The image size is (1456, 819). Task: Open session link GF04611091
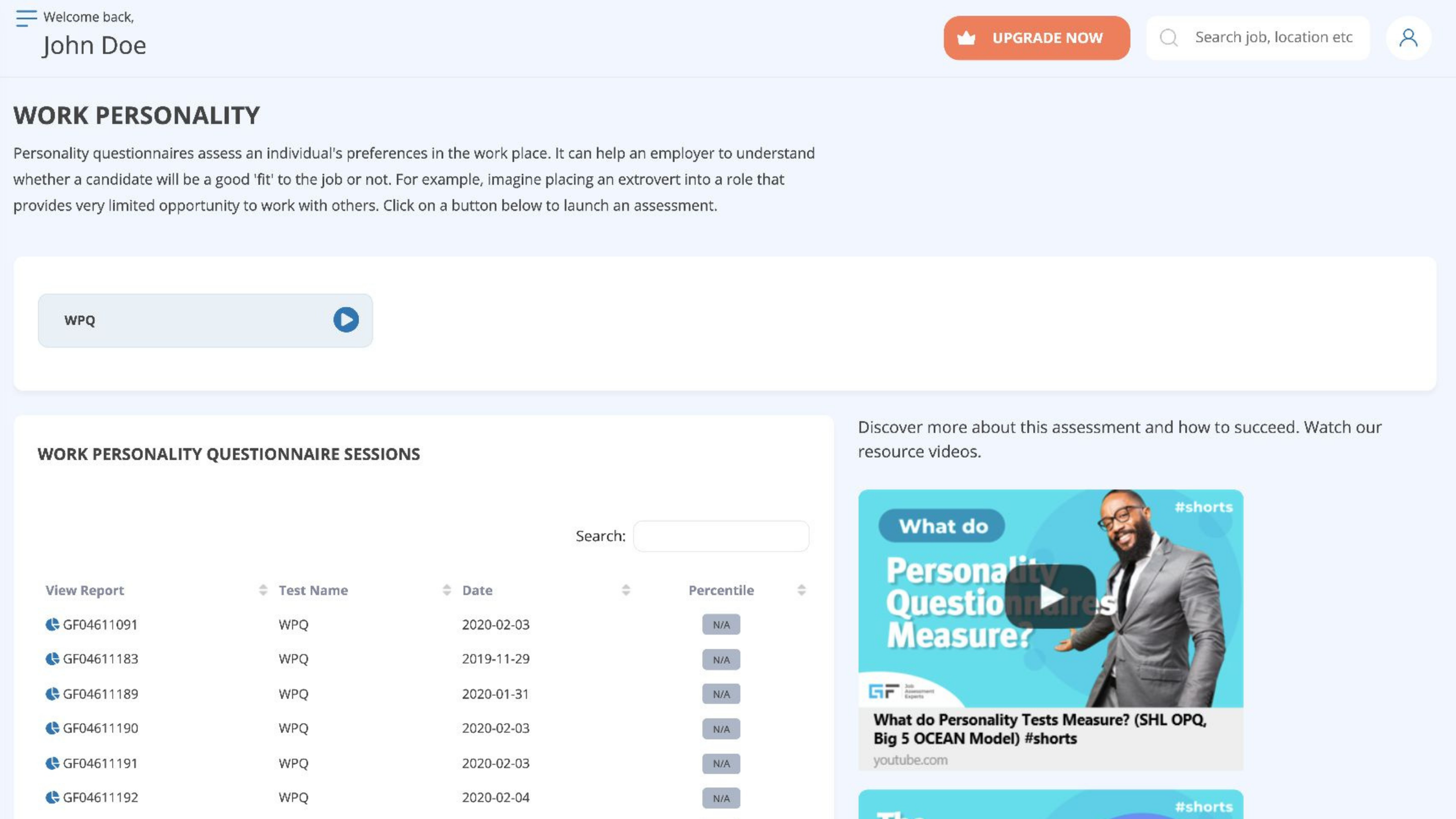click(x=100, y=625)
